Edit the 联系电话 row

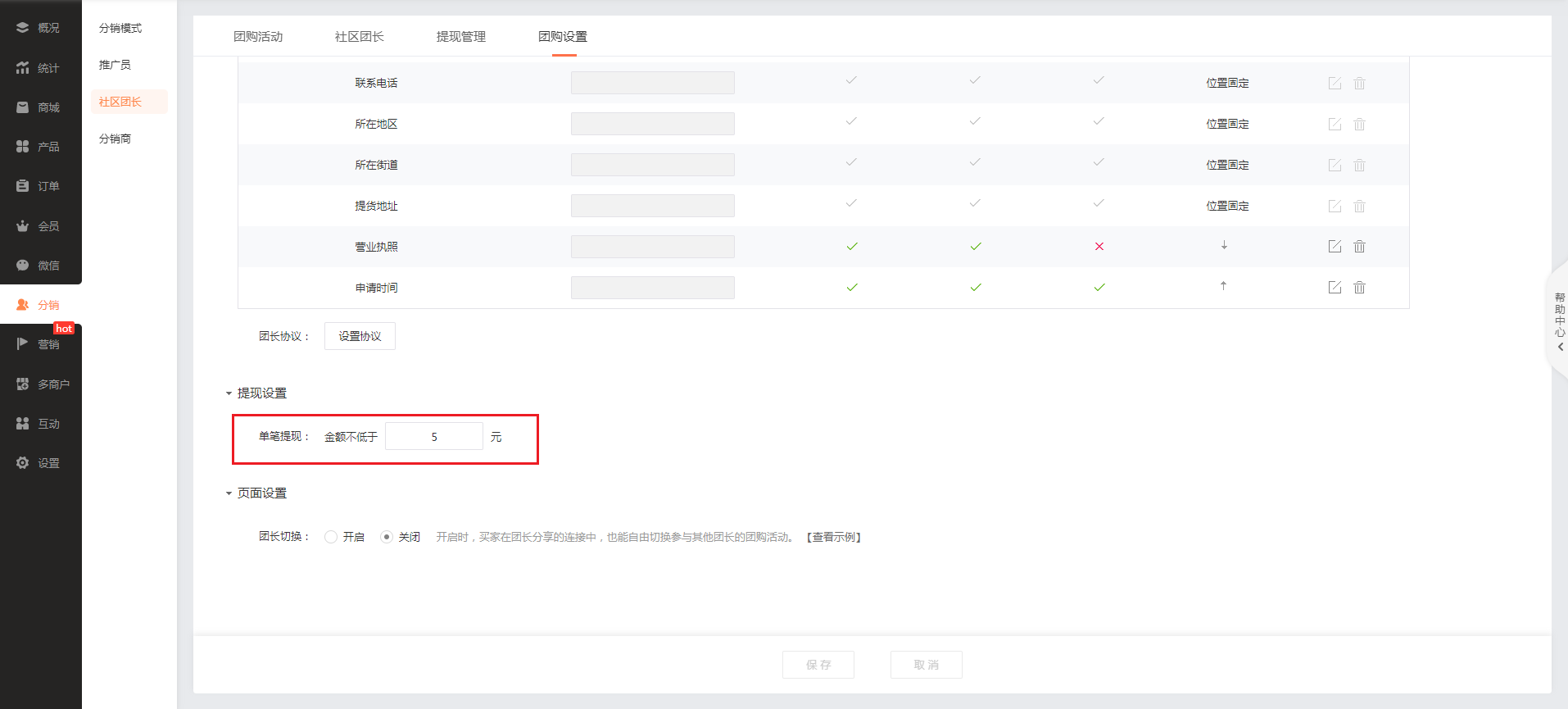click(x=1335, y=83)
